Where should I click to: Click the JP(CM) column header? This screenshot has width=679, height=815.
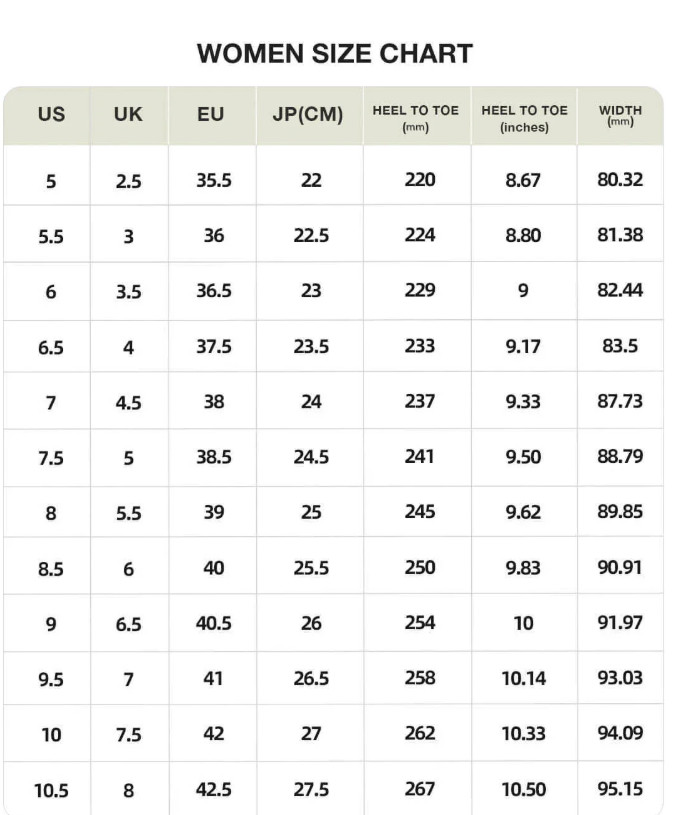pos(308,114)
